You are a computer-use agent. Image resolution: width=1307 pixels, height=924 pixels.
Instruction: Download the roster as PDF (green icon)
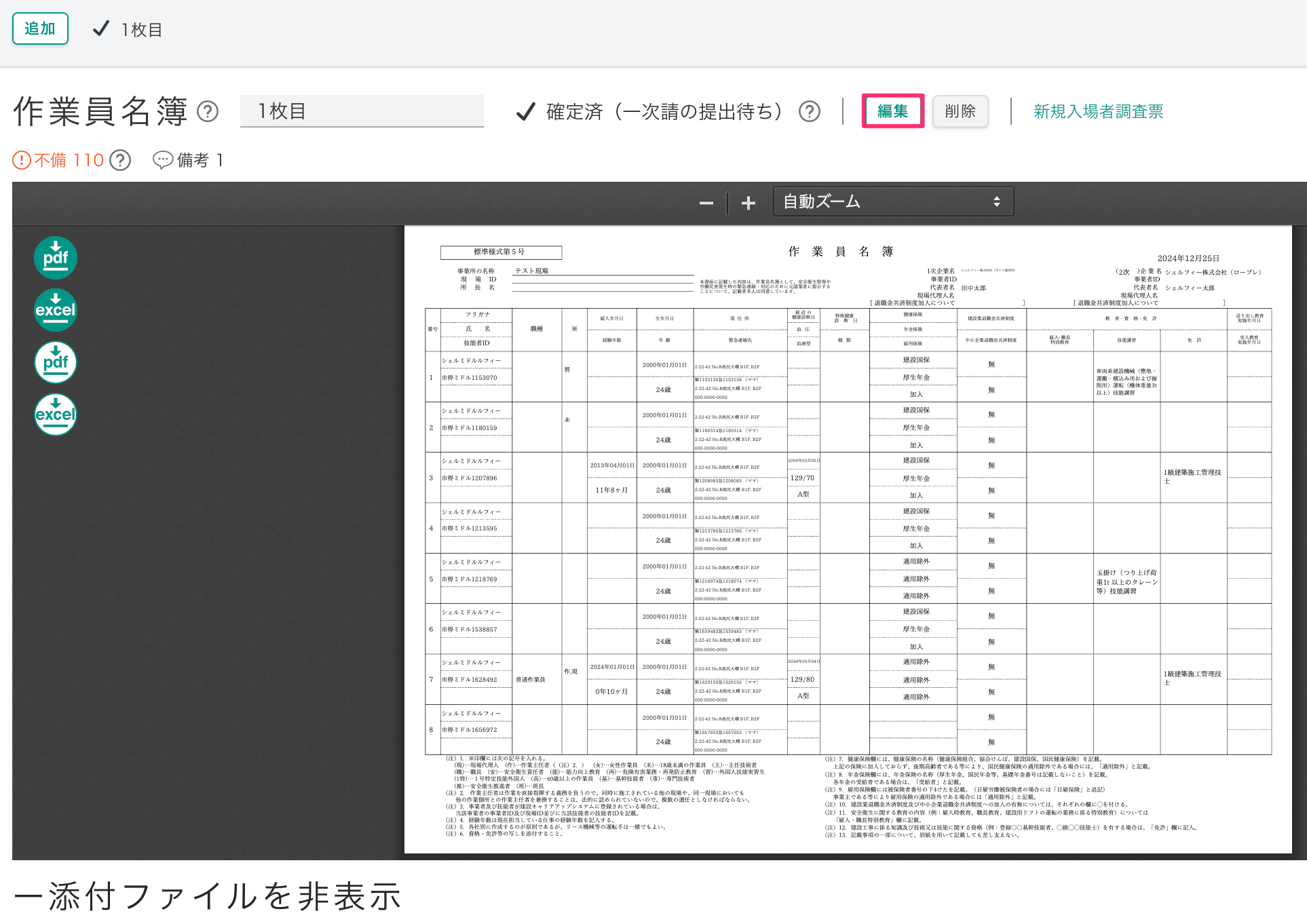(x=55, y=258)
